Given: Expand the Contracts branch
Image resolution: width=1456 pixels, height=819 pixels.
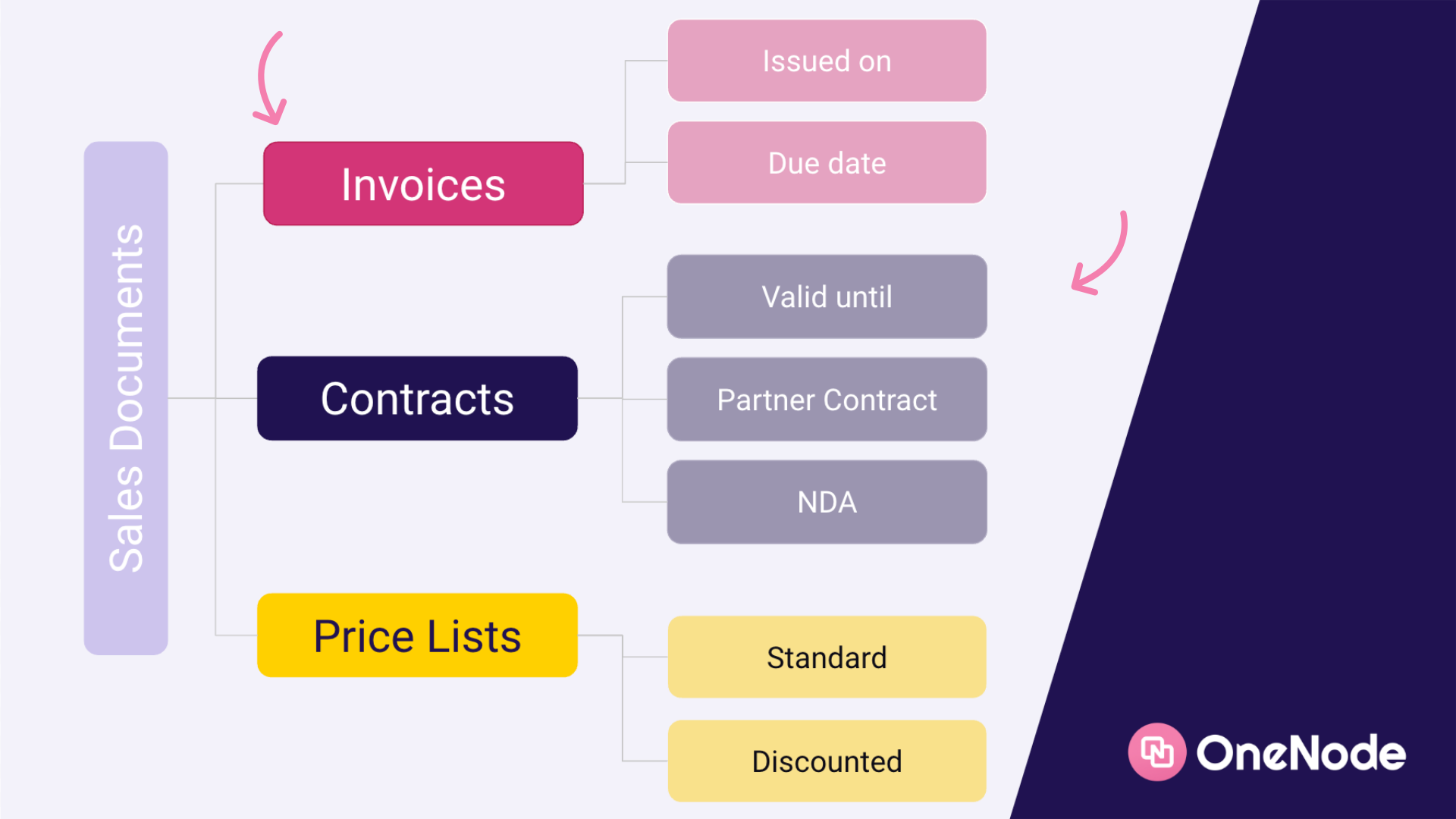Looking at the screenshot, I should click(x=417, y=398).
